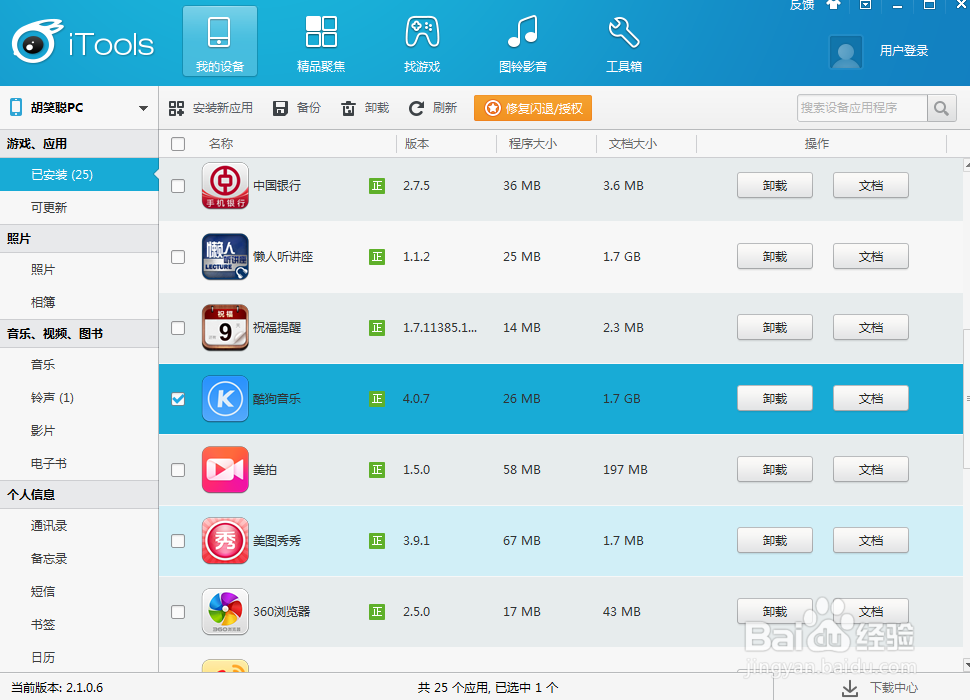Image resolution: width=970 pixels, height=700 pixels.
Task: Check the 美图秀秀 row checkbox
Action: (x=178, y=541)
